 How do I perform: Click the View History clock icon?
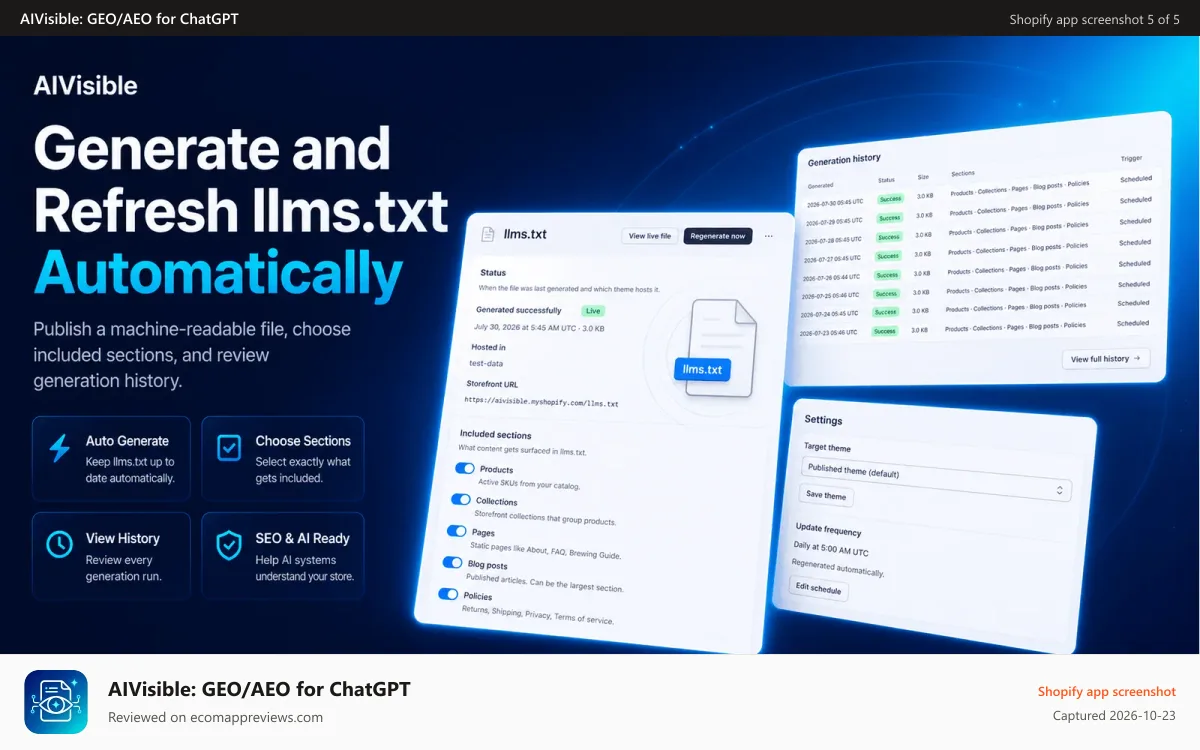point(60,545)
